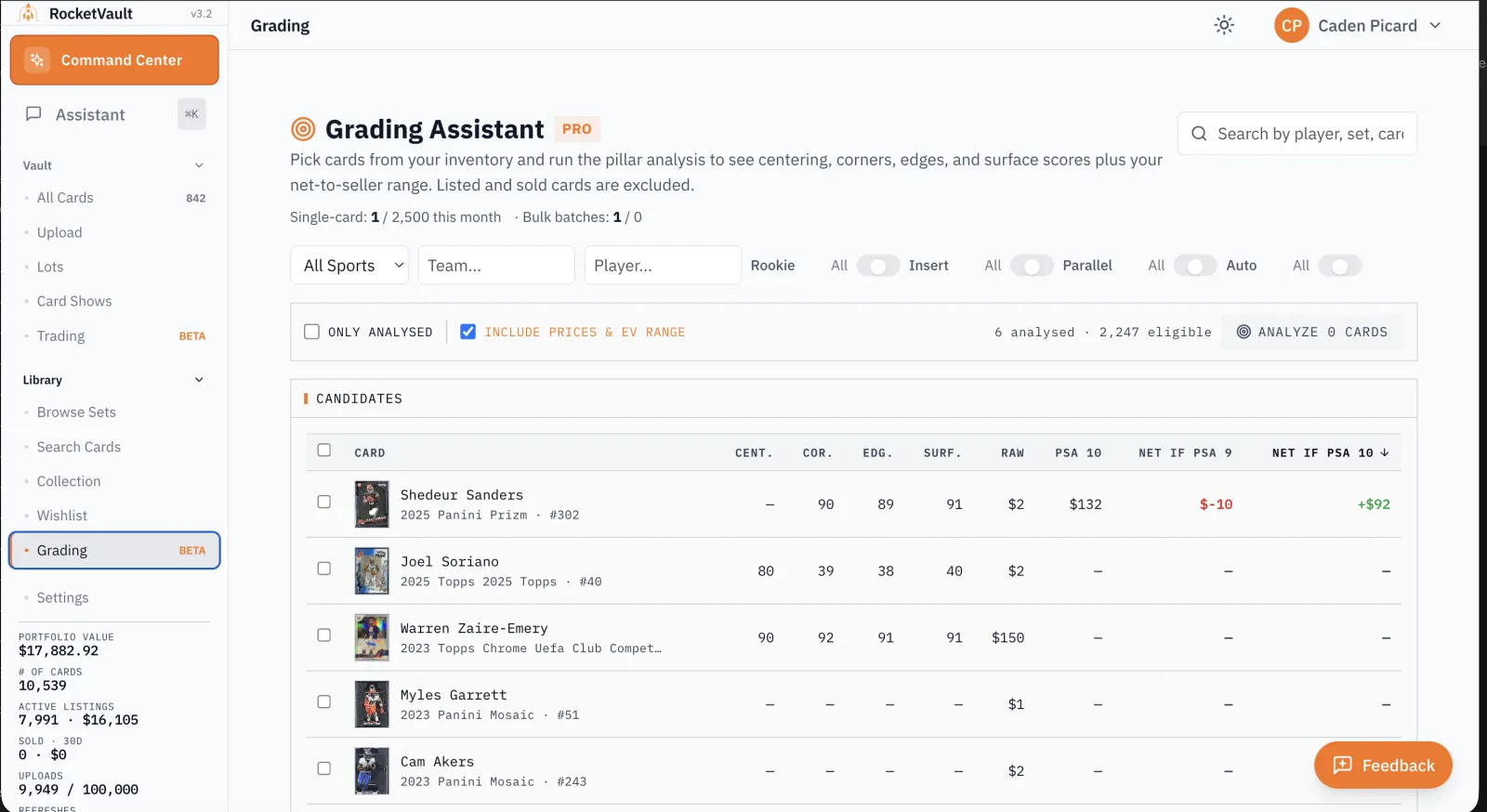Click the Analyze 0 Cards button

tap(1312, 332)
